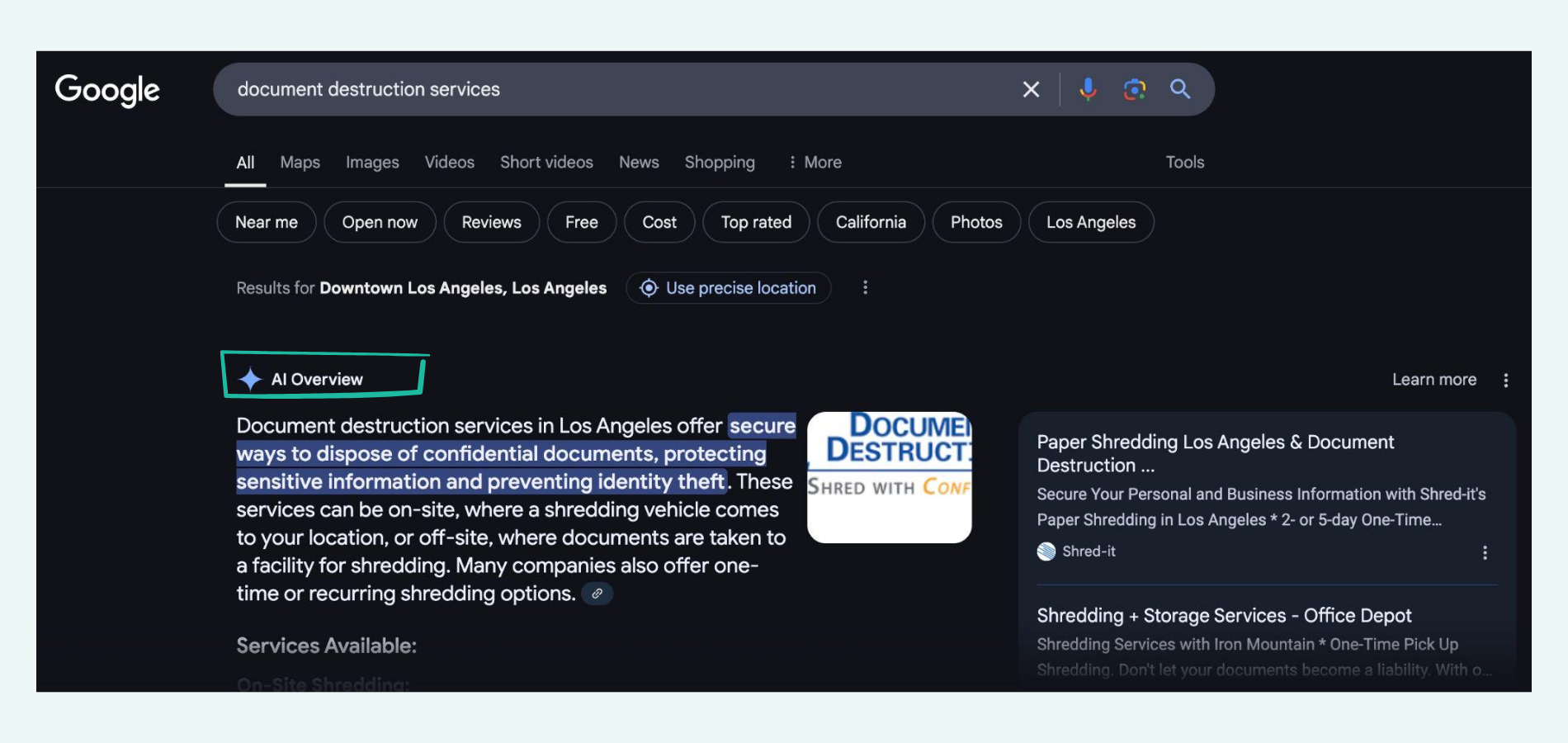
Task: Switch to the All results tab
Action: point(245,163)
